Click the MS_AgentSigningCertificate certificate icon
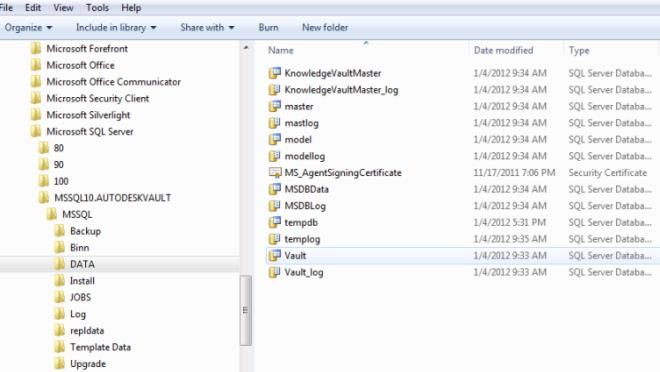This screenshot has height=372, width=660. [x=274, y=173]
